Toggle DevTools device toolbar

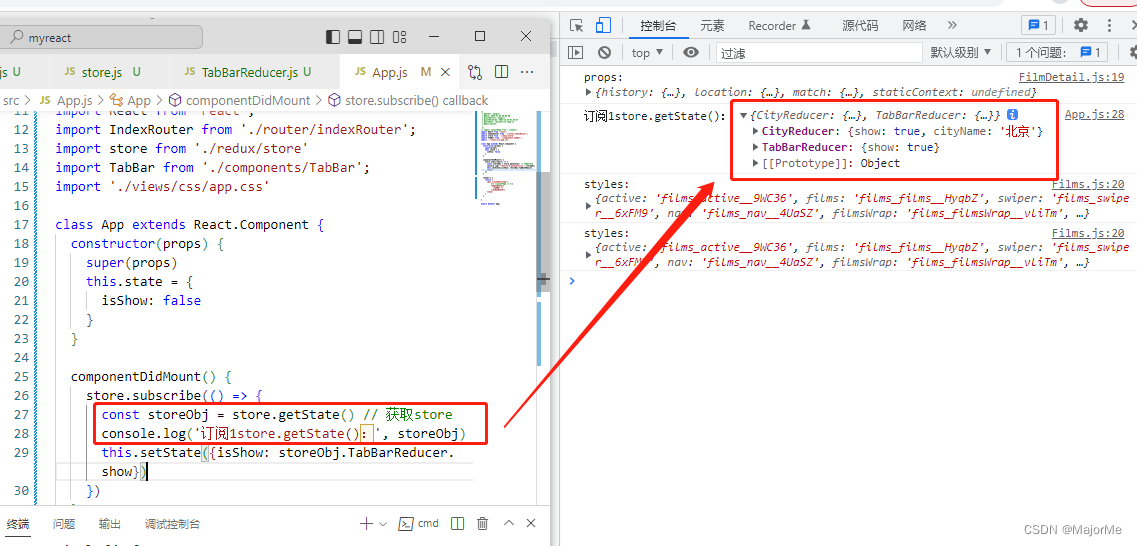click(x=603, y=25)
